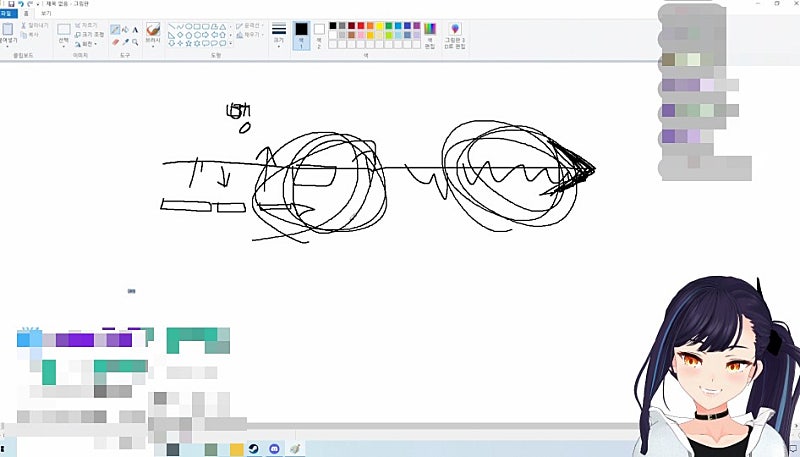Screen dimensions: 800x457
Task: Choose the Rounded rectangle shape
Action: click(x=206, y=27)
